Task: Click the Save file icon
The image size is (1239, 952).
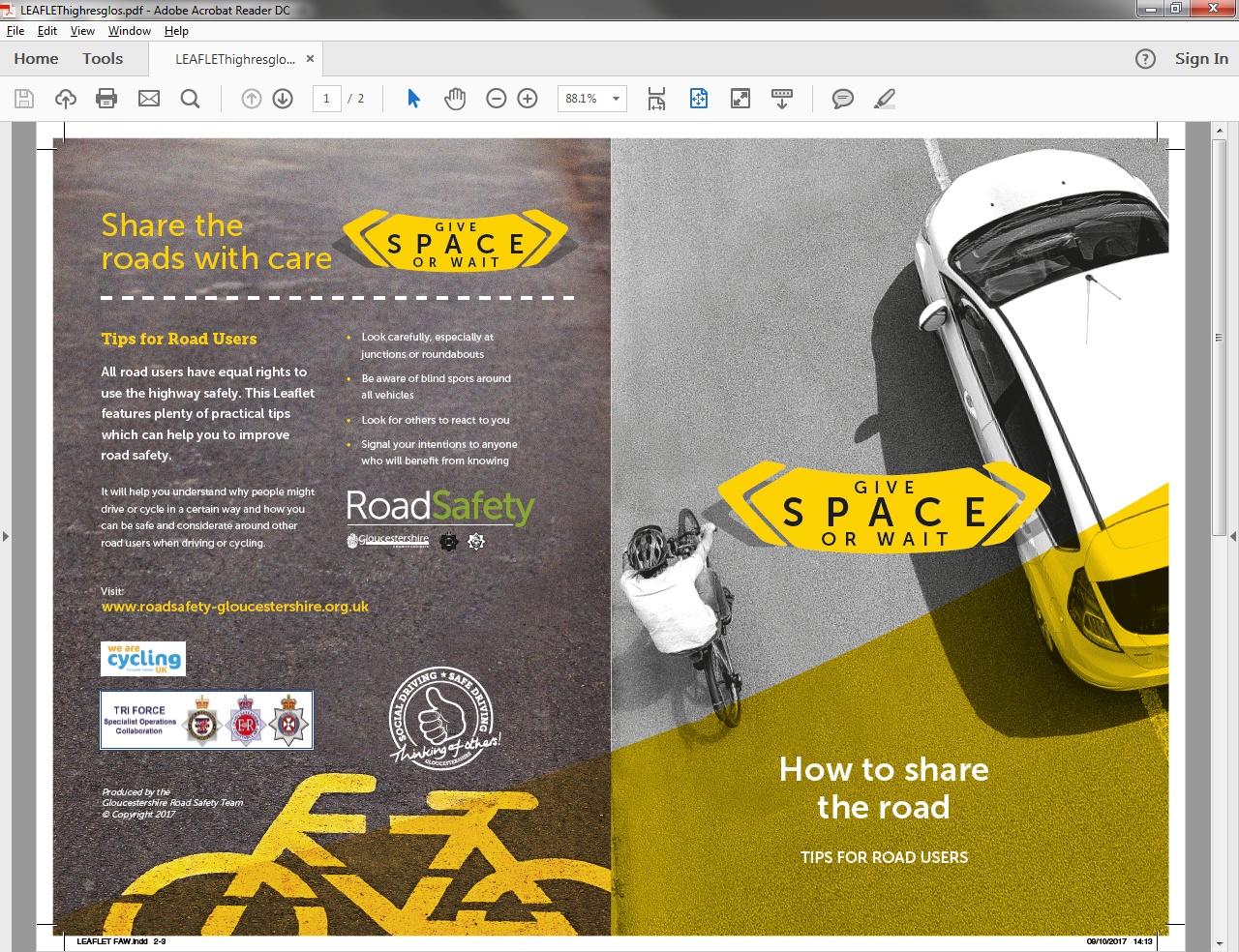Action: pos(24,99)
